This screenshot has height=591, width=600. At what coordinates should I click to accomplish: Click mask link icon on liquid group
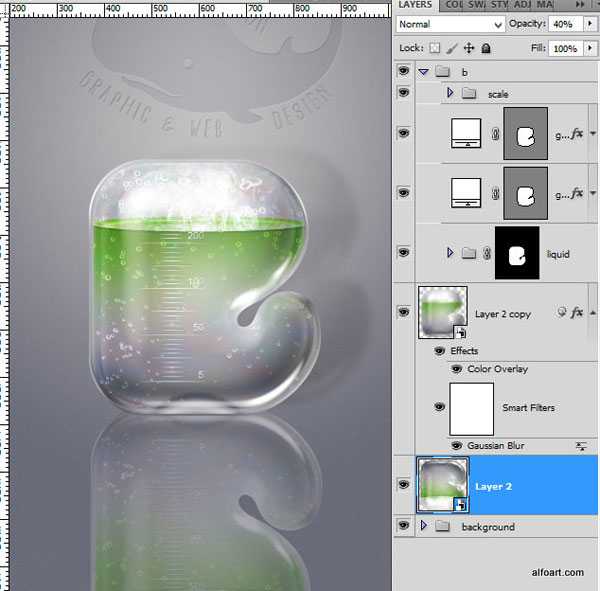(487, 253)
